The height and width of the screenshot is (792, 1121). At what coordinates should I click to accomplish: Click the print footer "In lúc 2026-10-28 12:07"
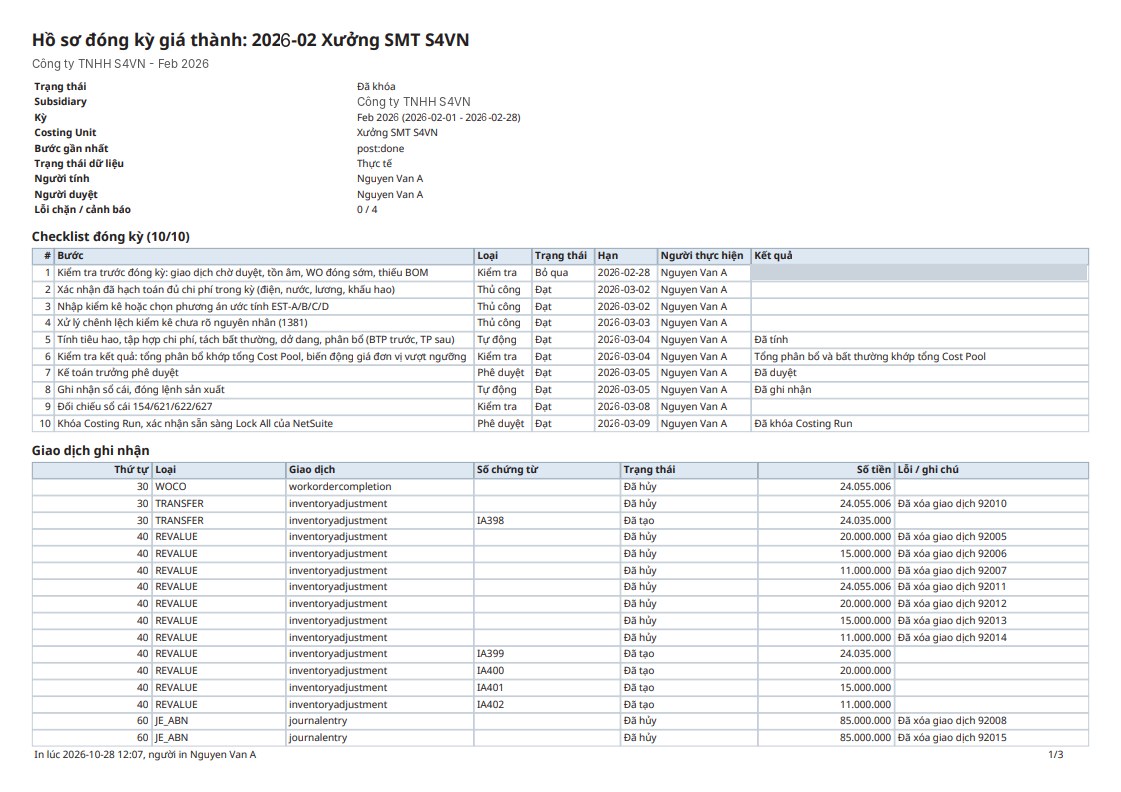pos(89,755)
